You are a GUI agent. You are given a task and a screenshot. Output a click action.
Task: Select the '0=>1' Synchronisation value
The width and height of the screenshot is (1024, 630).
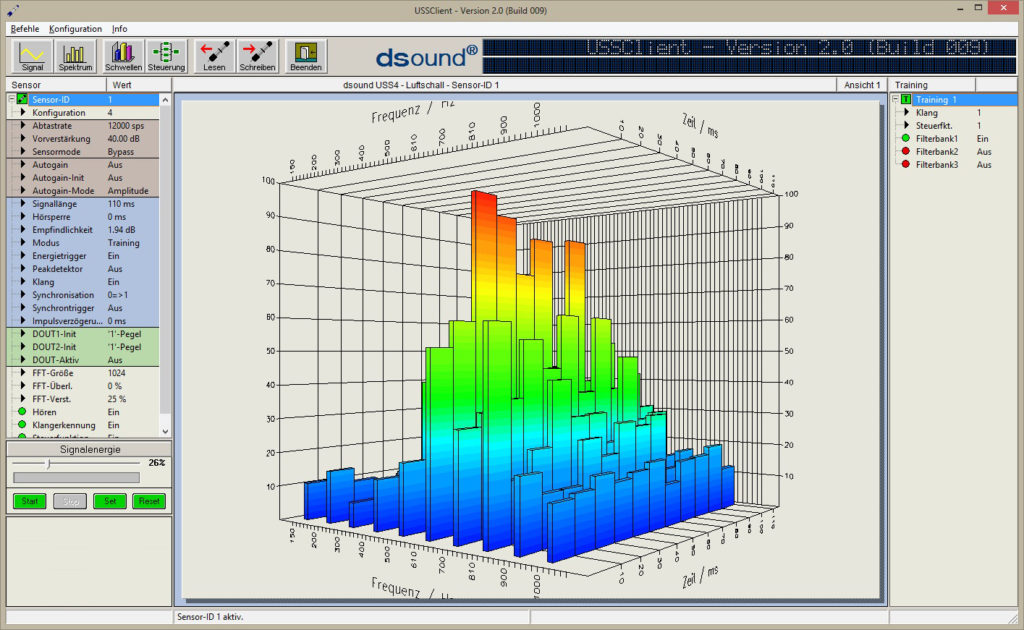(x=118, y=295)
